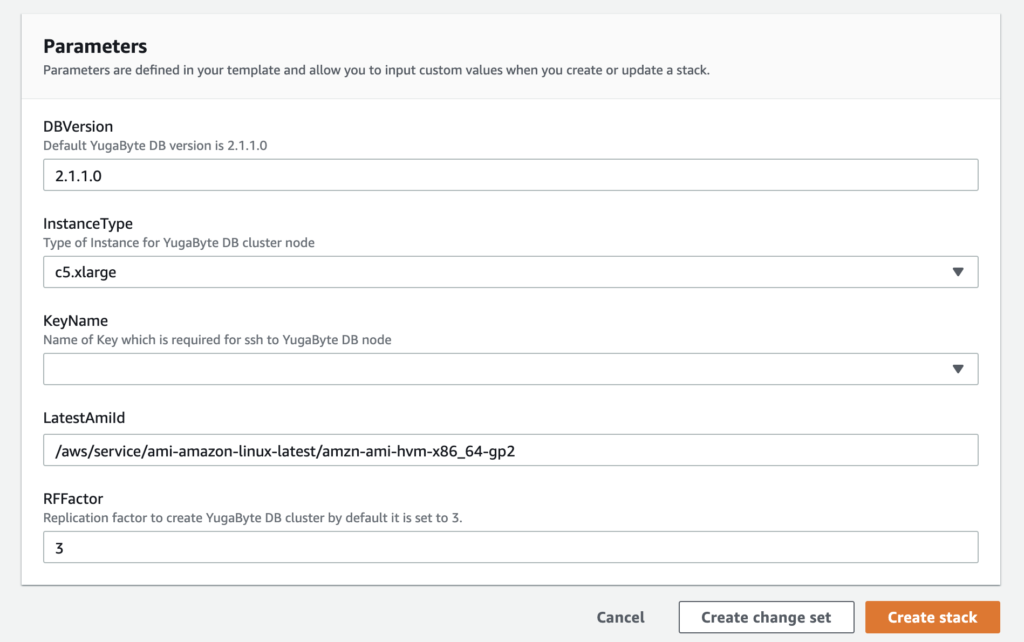
Task: Click the arrow icon in the KeyName selector
Action: [x=957, y=369]
